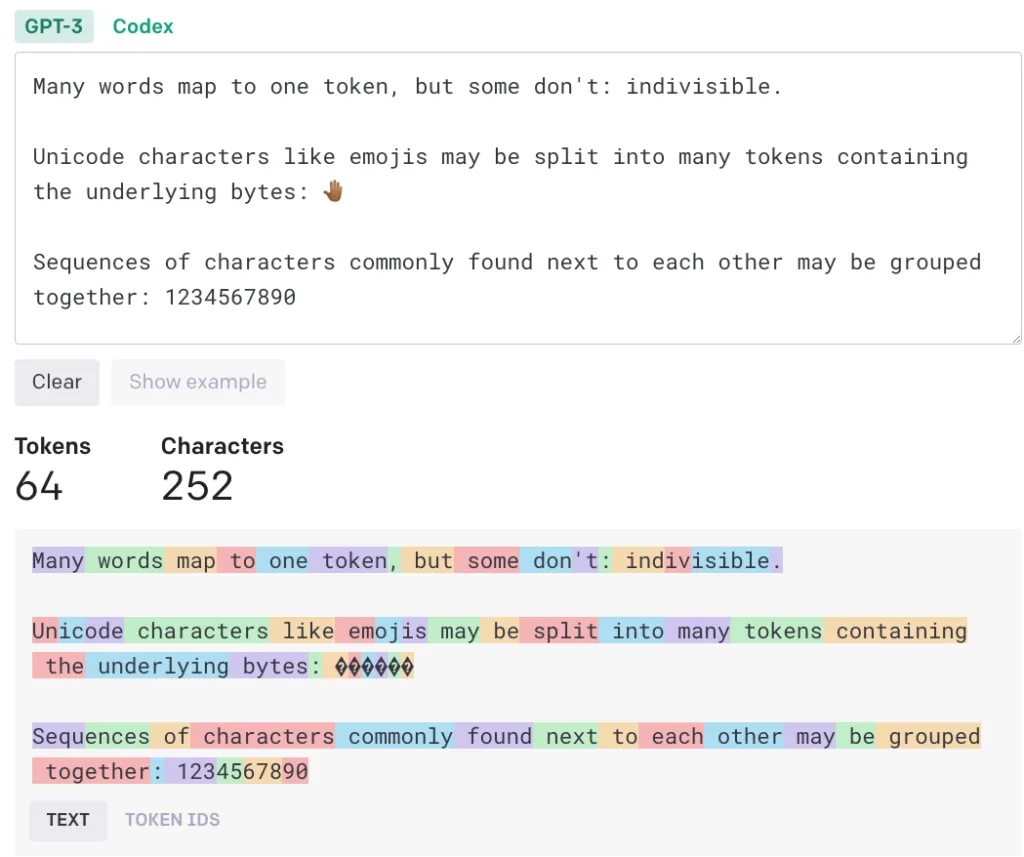The width and height of the screenshot is (1024, 857).
Task: Click the highlighted 'Many' token in the output
Action: pyautogui.click(x=58, y=561)
